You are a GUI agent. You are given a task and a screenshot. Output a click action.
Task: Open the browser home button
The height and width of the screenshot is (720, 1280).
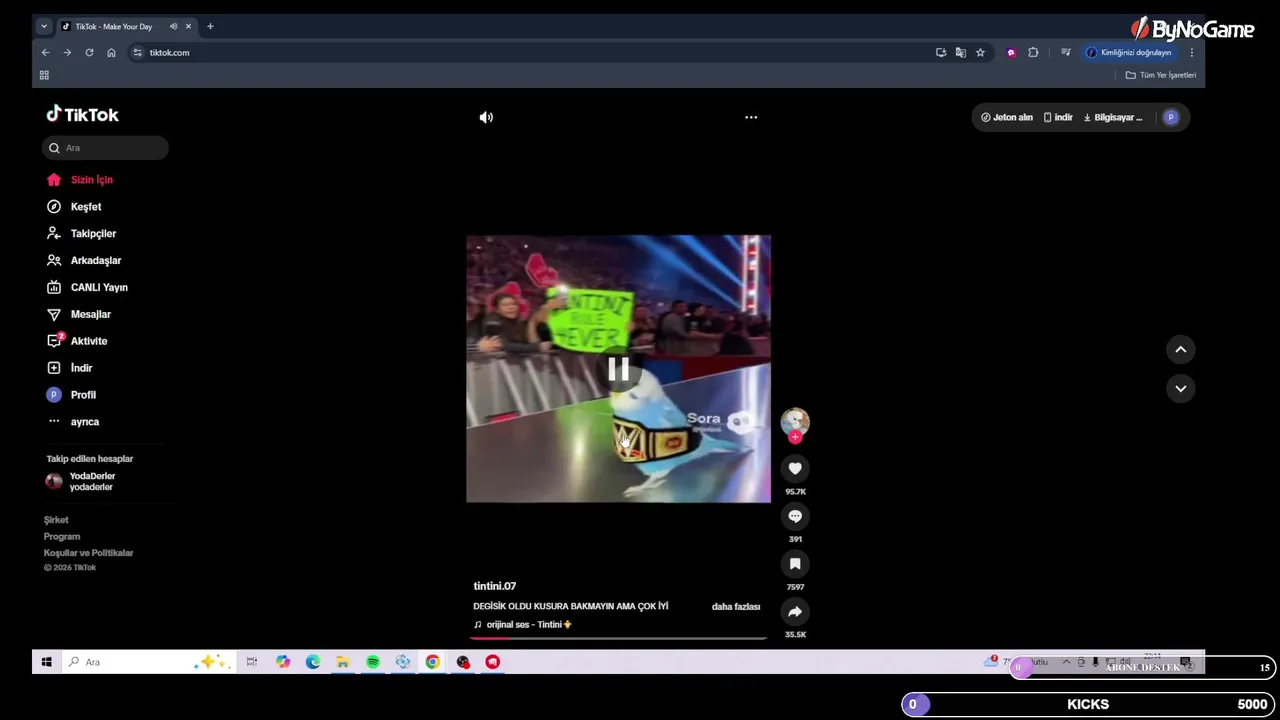tap(111, 53)
